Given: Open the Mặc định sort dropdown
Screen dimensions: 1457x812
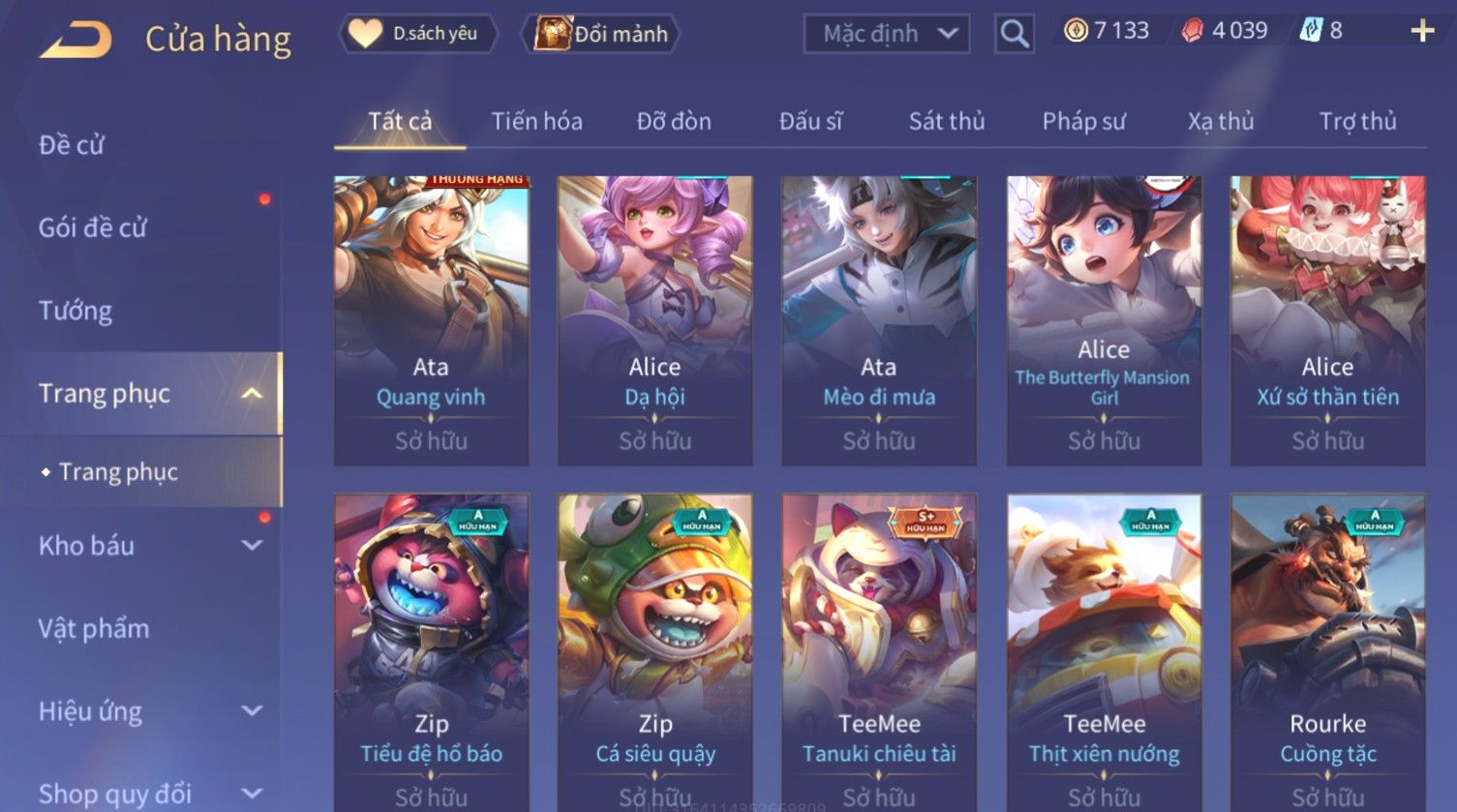Looking at the screenshot, I should click(887, 34).
